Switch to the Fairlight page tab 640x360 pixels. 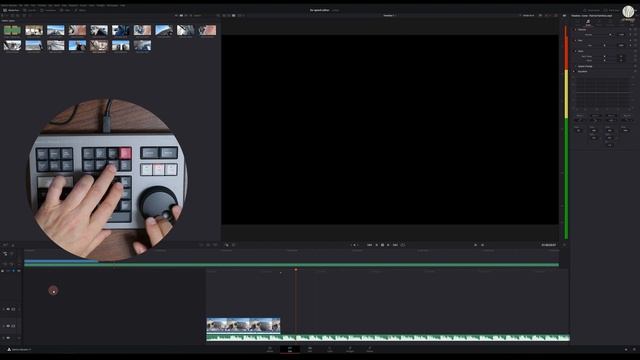pyautogui.click(x=370, y=349)
